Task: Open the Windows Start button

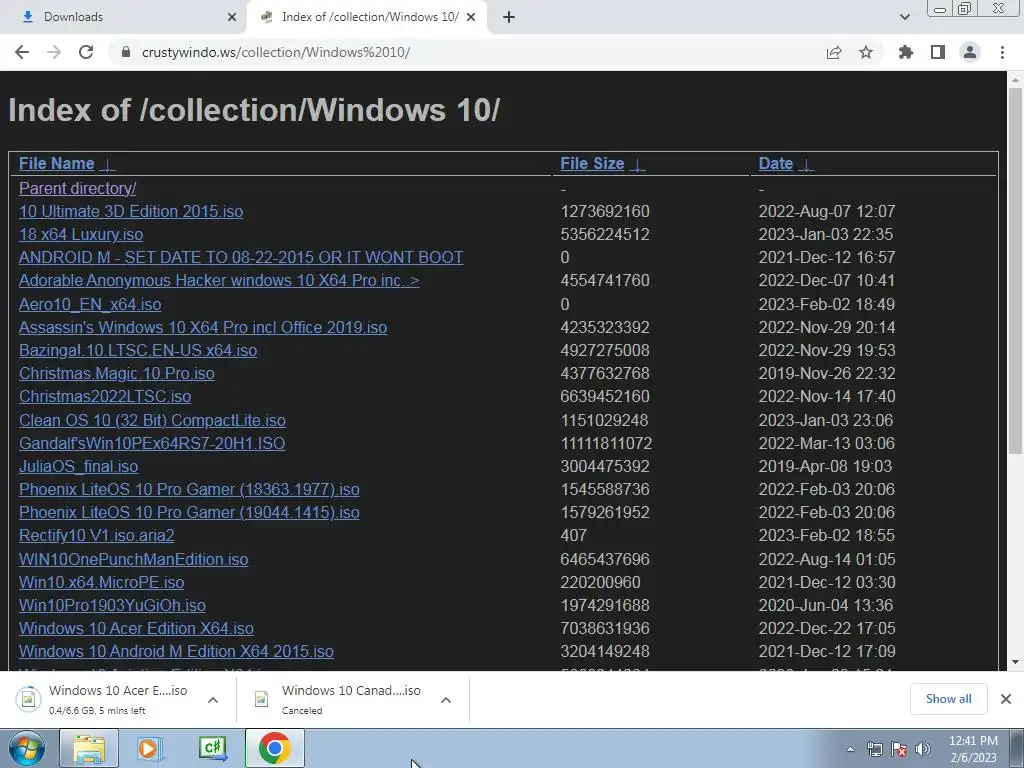Action: pos(26,748)
